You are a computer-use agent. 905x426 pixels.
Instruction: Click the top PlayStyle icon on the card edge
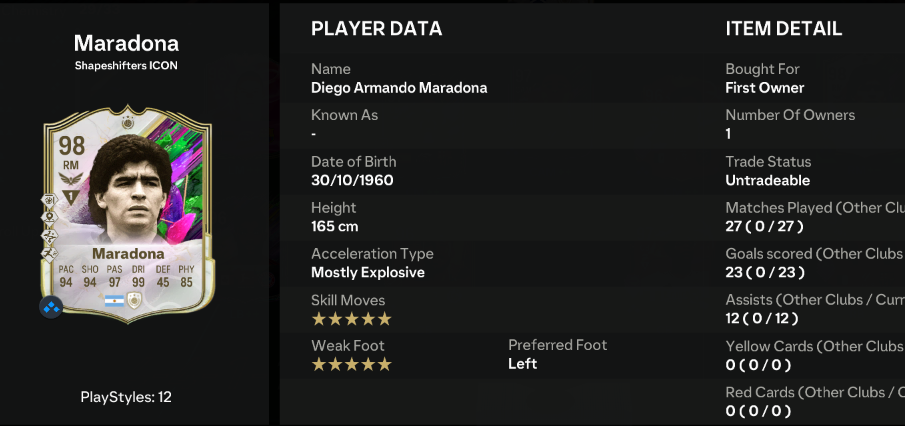[48, 200]
